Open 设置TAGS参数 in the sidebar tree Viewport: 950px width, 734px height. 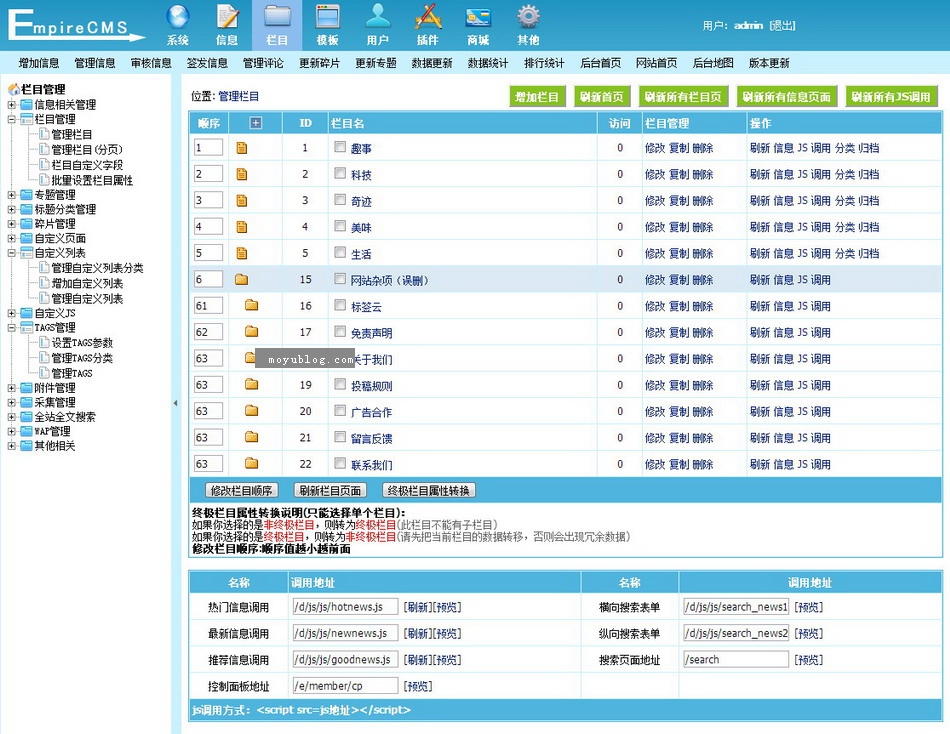pos(82,343)
